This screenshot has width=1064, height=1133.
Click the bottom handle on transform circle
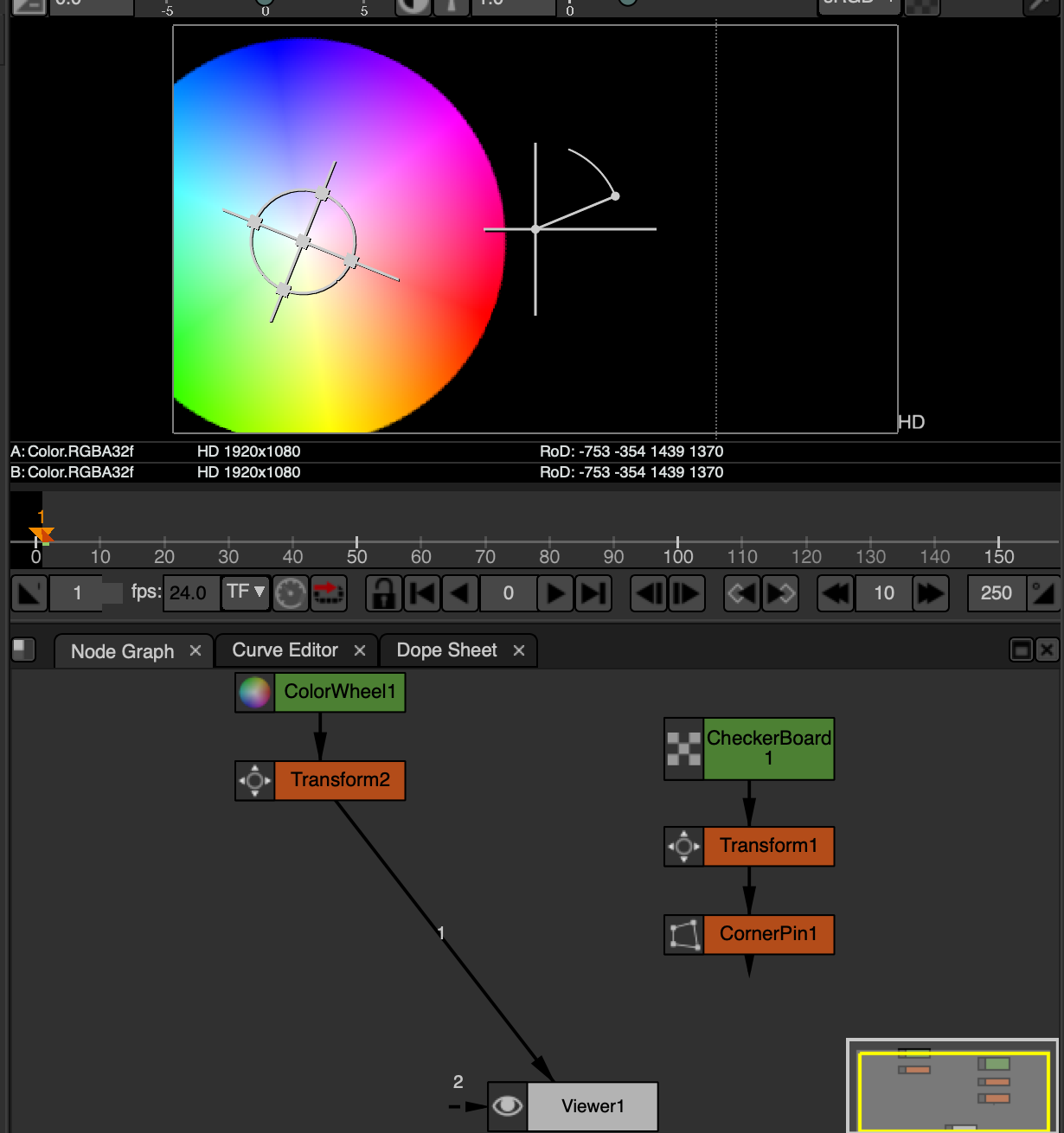(283, 289)
